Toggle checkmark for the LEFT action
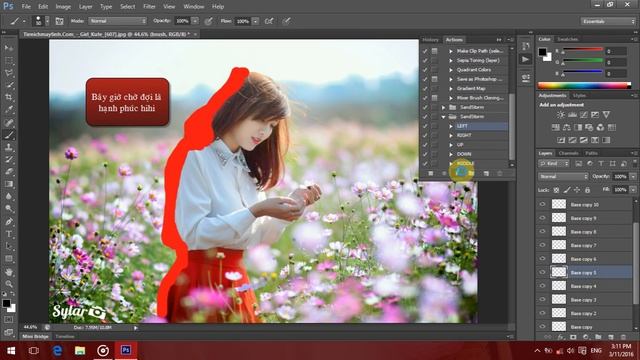The width and height of the screenshot is (640, 360). click(x=425, y=126)
